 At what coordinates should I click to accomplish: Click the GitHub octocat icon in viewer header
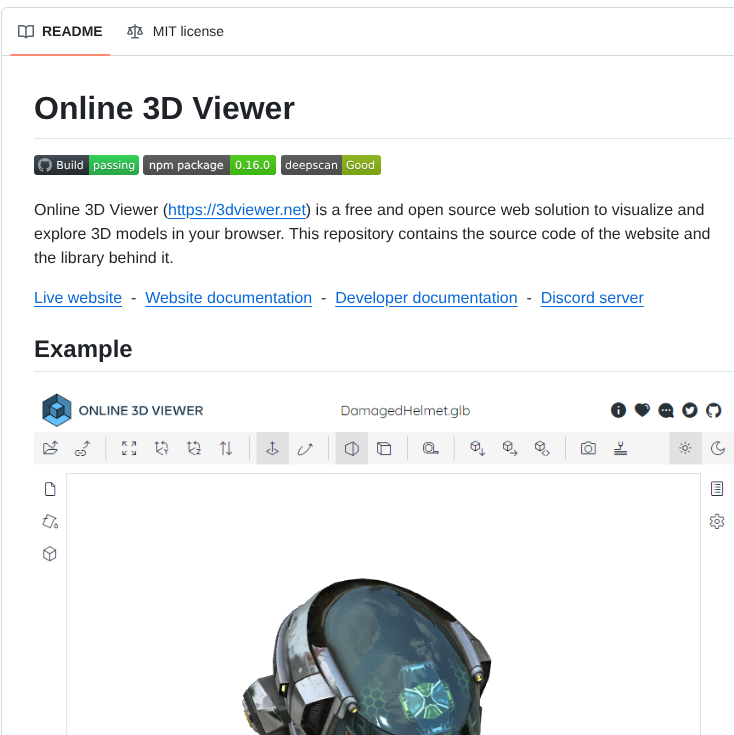713,410
